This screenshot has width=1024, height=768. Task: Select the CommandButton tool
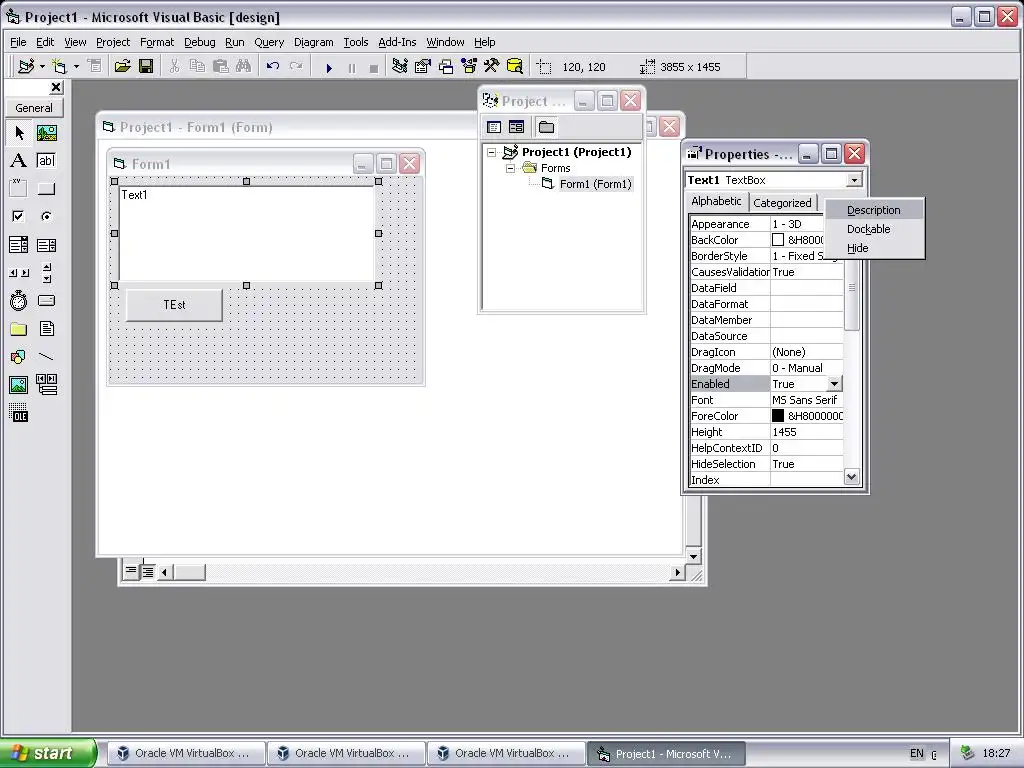coord(46,189)
